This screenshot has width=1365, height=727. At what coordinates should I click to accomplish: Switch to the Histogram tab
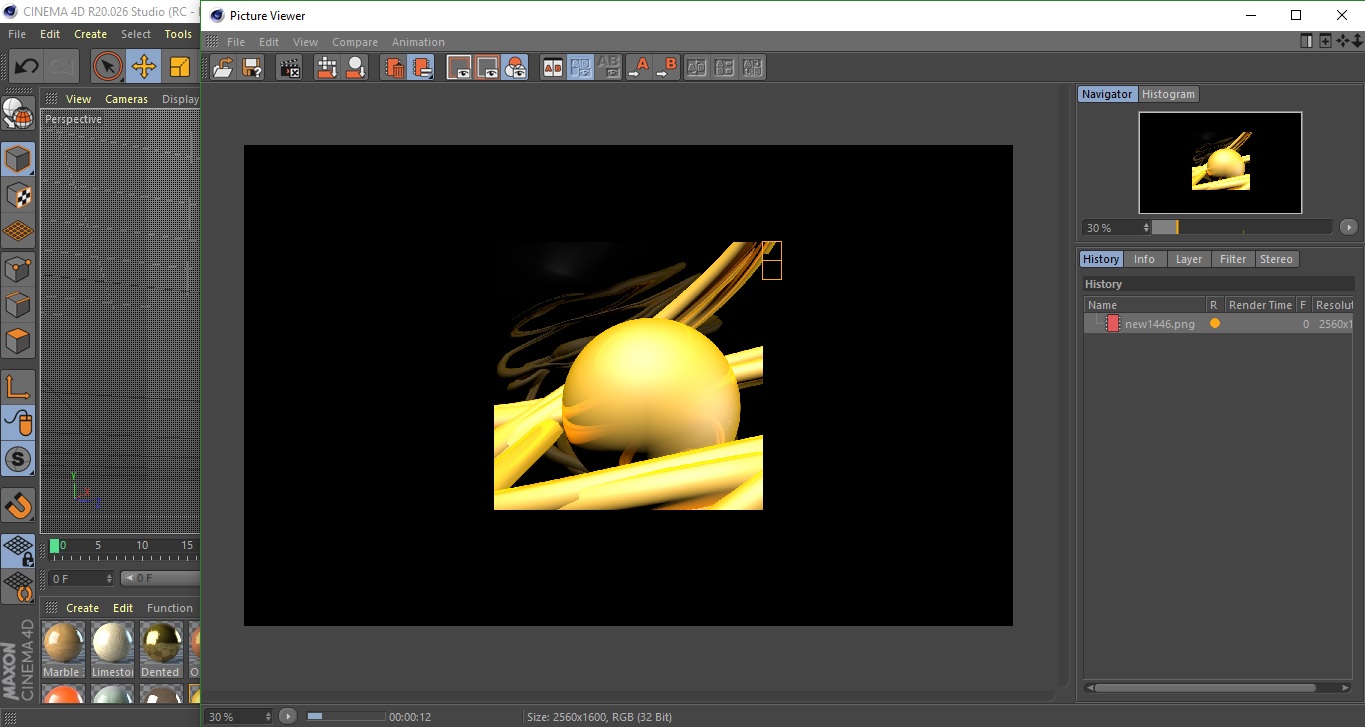(x=1168, y=94)
